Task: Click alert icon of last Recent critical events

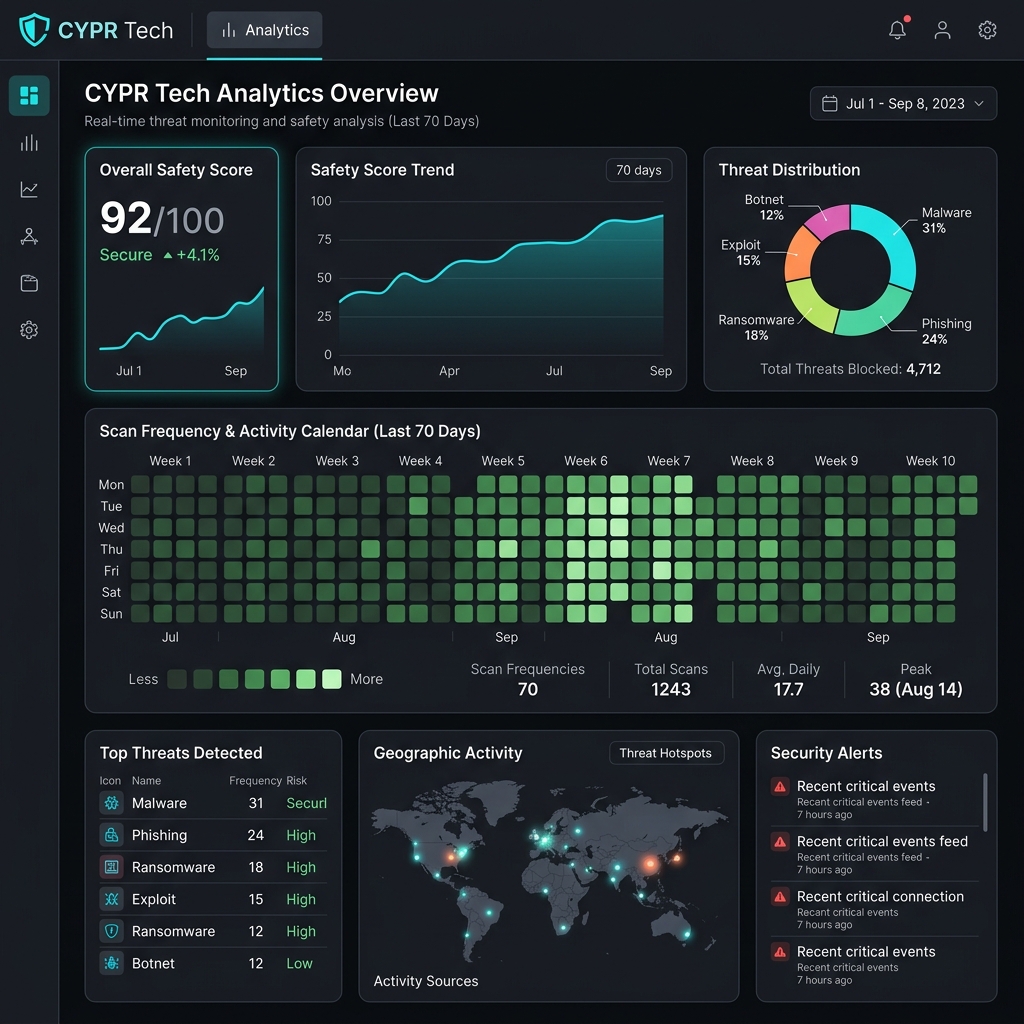Action: (x=780, y=952)
